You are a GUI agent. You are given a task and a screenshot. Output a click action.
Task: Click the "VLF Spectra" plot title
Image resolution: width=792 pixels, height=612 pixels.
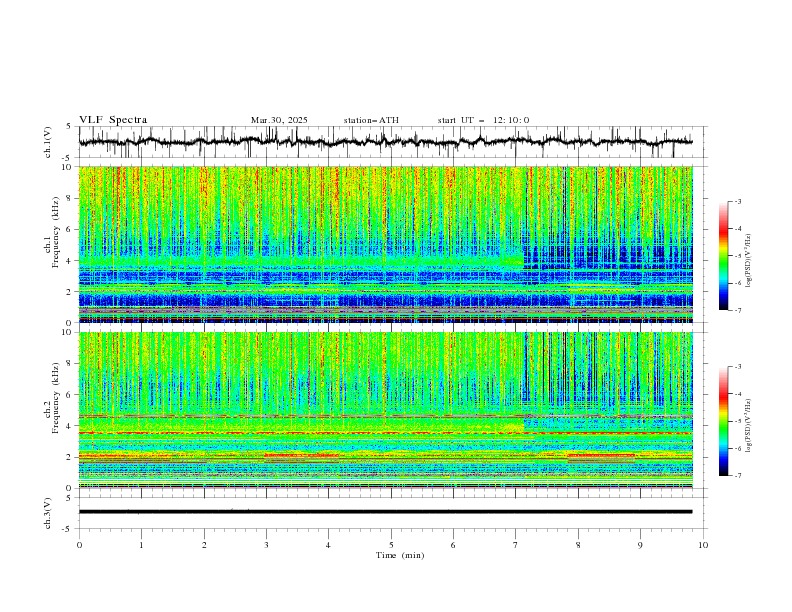click(113, 120)
